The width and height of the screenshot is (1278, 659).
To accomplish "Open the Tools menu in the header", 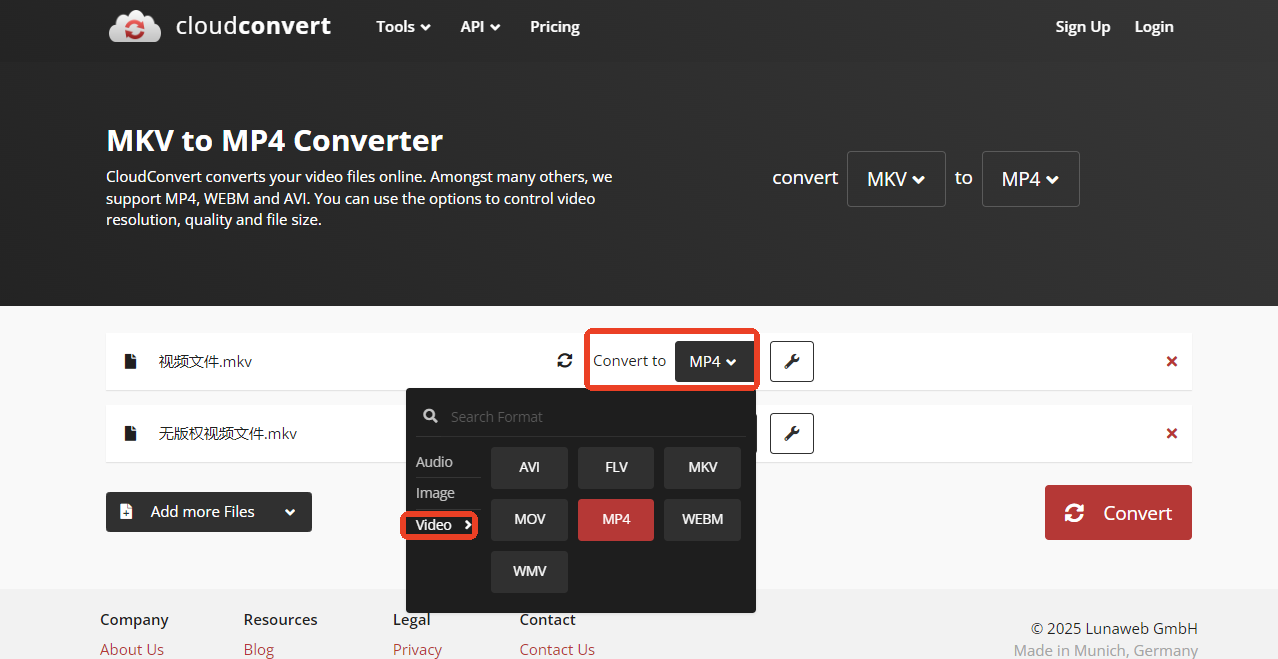I will [403, 27].
